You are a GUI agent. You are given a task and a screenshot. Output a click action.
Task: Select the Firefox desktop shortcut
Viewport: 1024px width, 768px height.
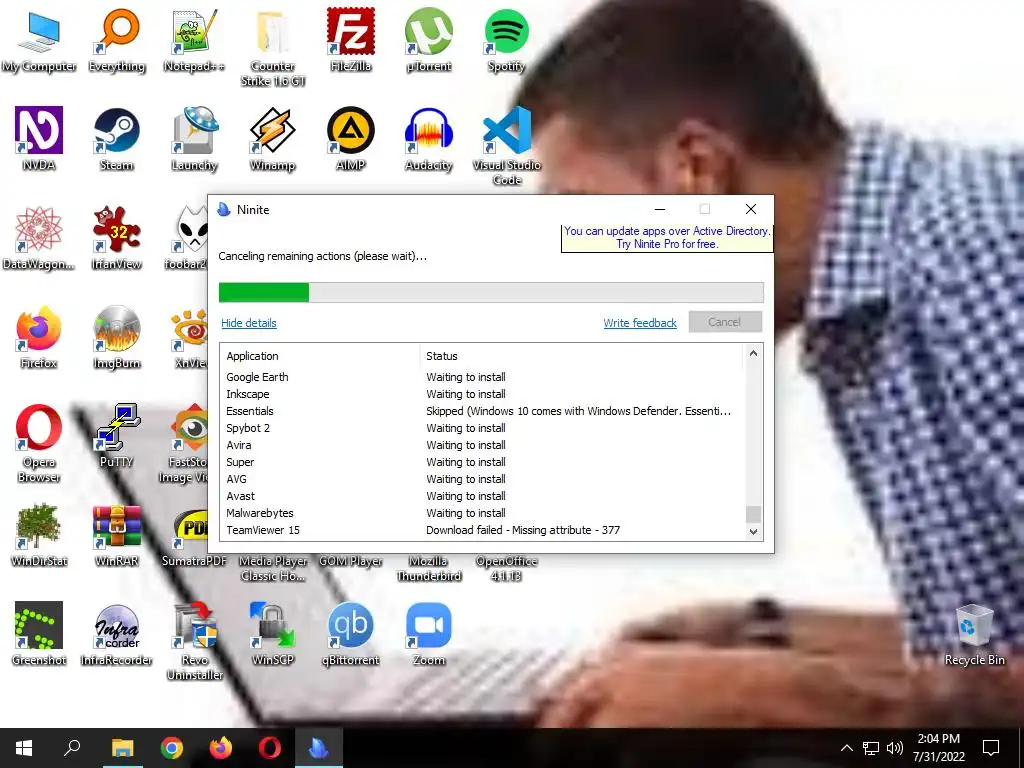point(39,337)
